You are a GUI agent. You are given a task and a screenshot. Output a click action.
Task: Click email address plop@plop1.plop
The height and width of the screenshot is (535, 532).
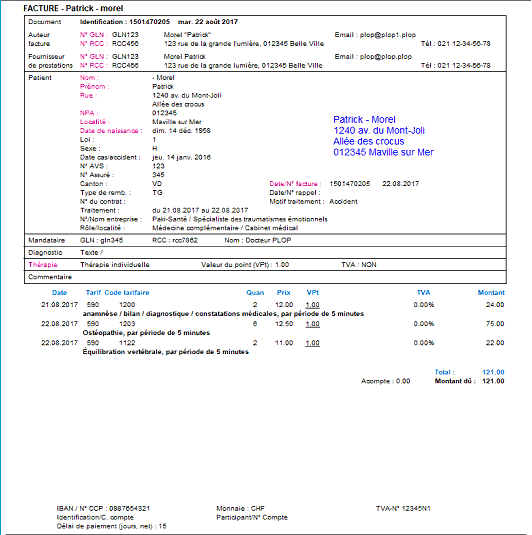388,35
